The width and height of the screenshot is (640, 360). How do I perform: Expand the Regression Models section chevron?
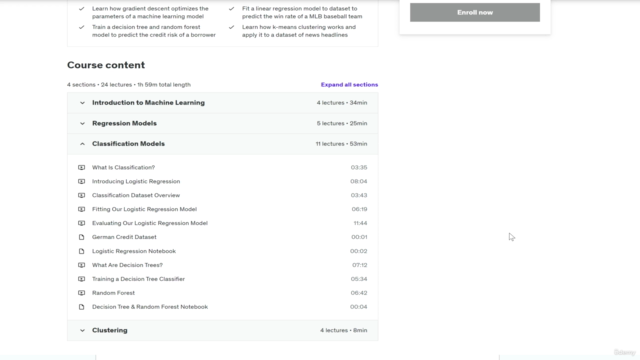(82, 123)
